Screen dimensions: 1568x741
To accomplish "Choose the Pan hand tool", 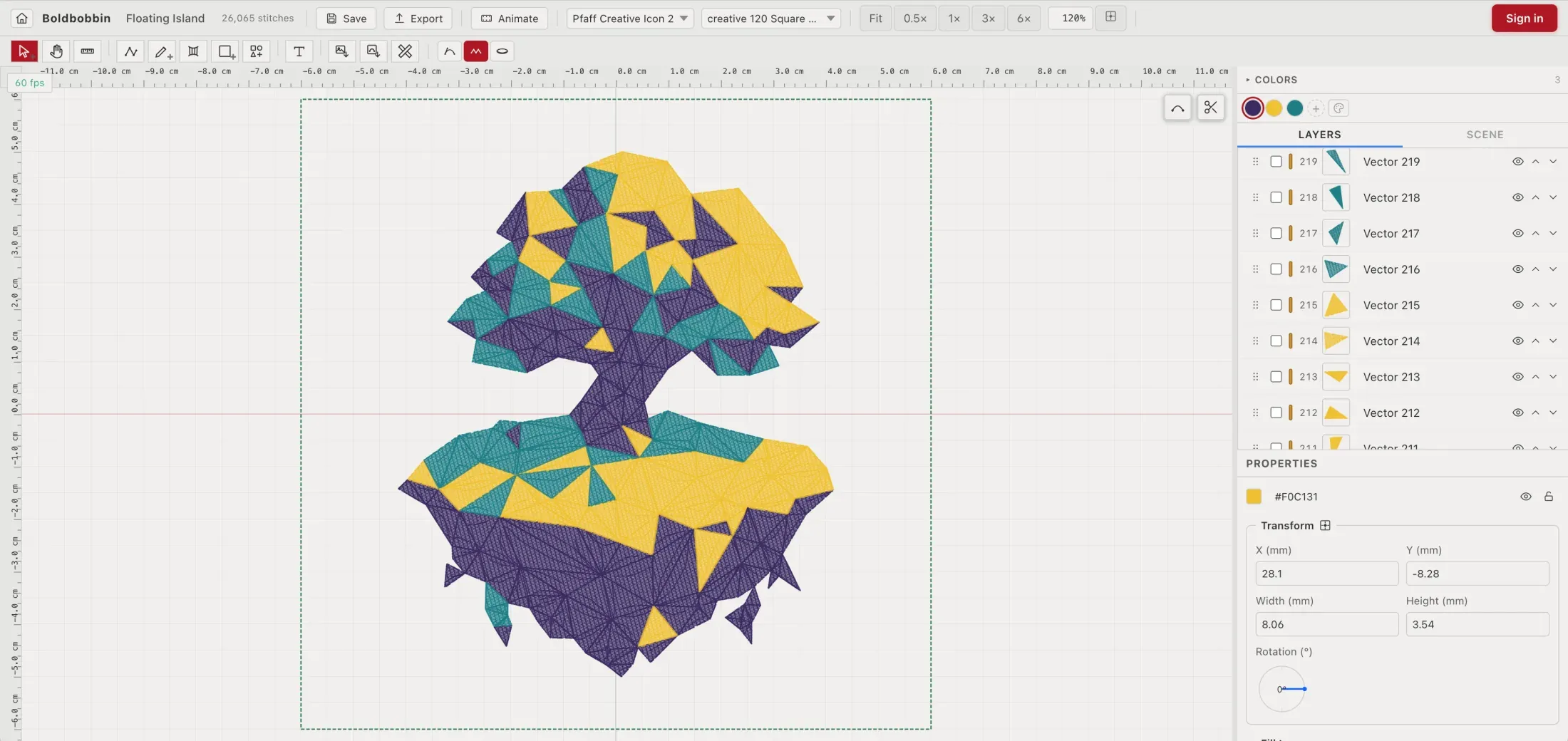I will 56,51.
